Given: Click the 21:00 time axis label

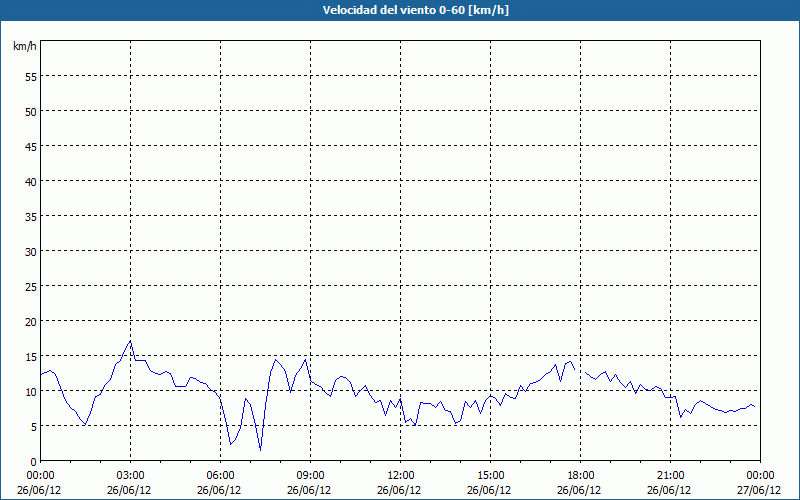Looking at the screenshot, I should 670,475.
